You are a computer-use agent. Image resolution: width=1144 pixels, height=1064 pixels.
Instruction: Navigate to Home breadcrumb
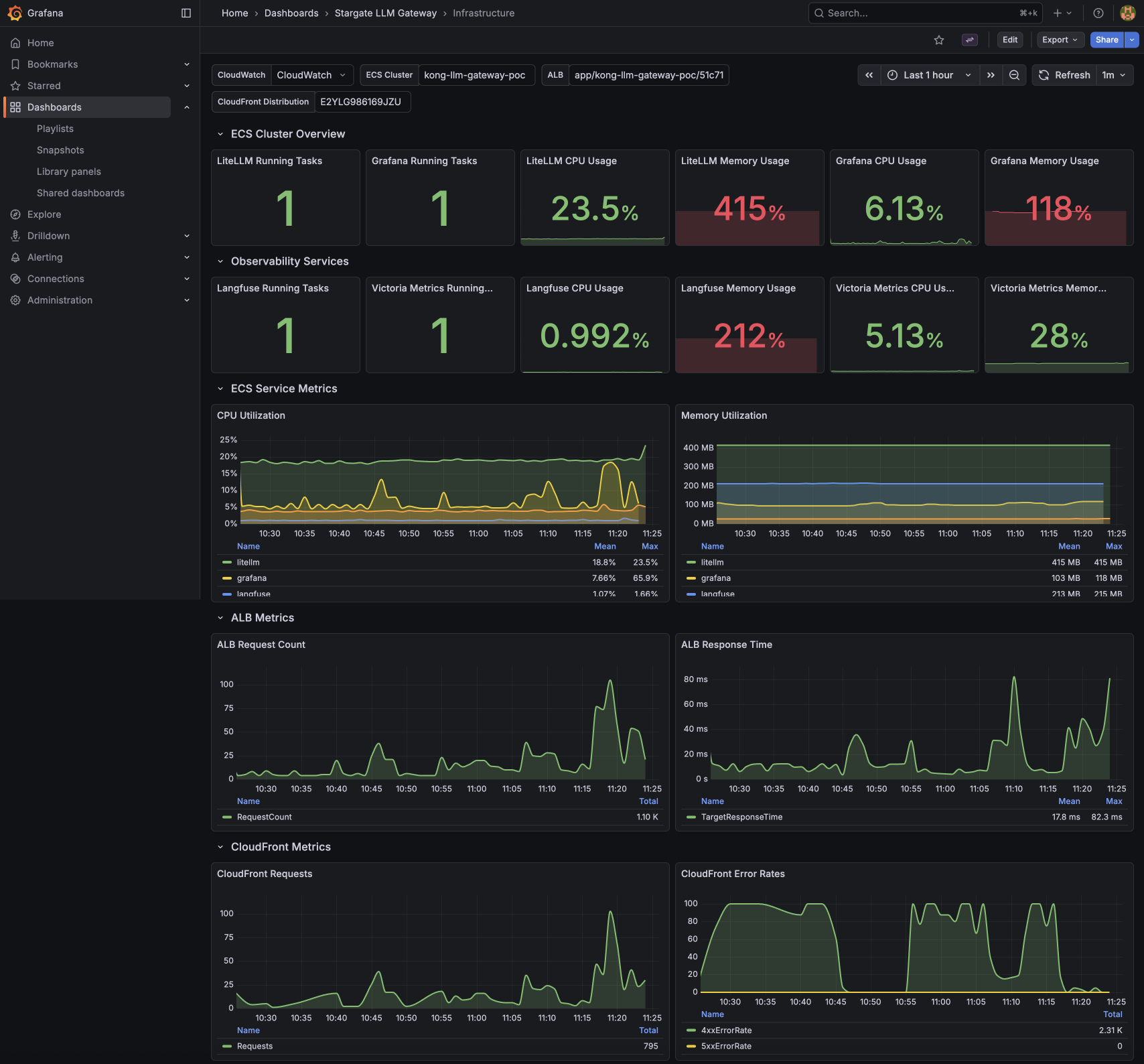(235, 13)
